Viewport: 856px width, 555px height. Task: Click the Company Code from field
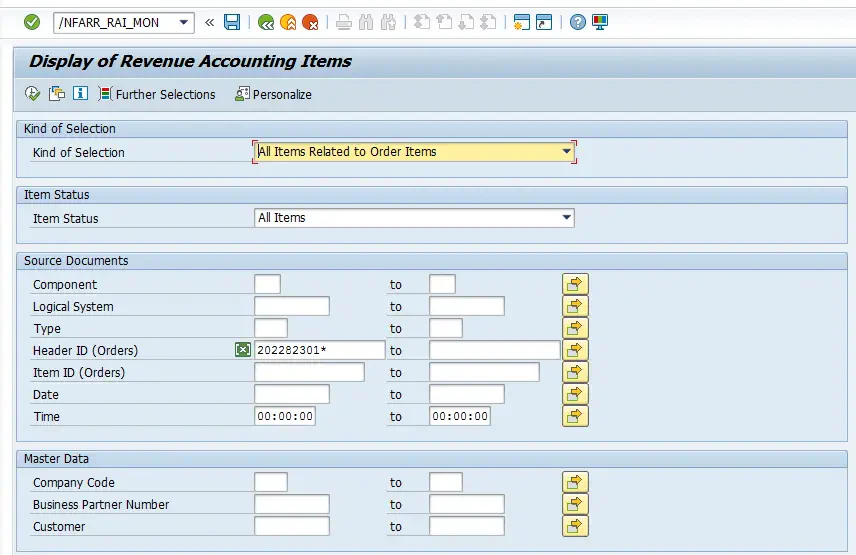tap(271, 482)
